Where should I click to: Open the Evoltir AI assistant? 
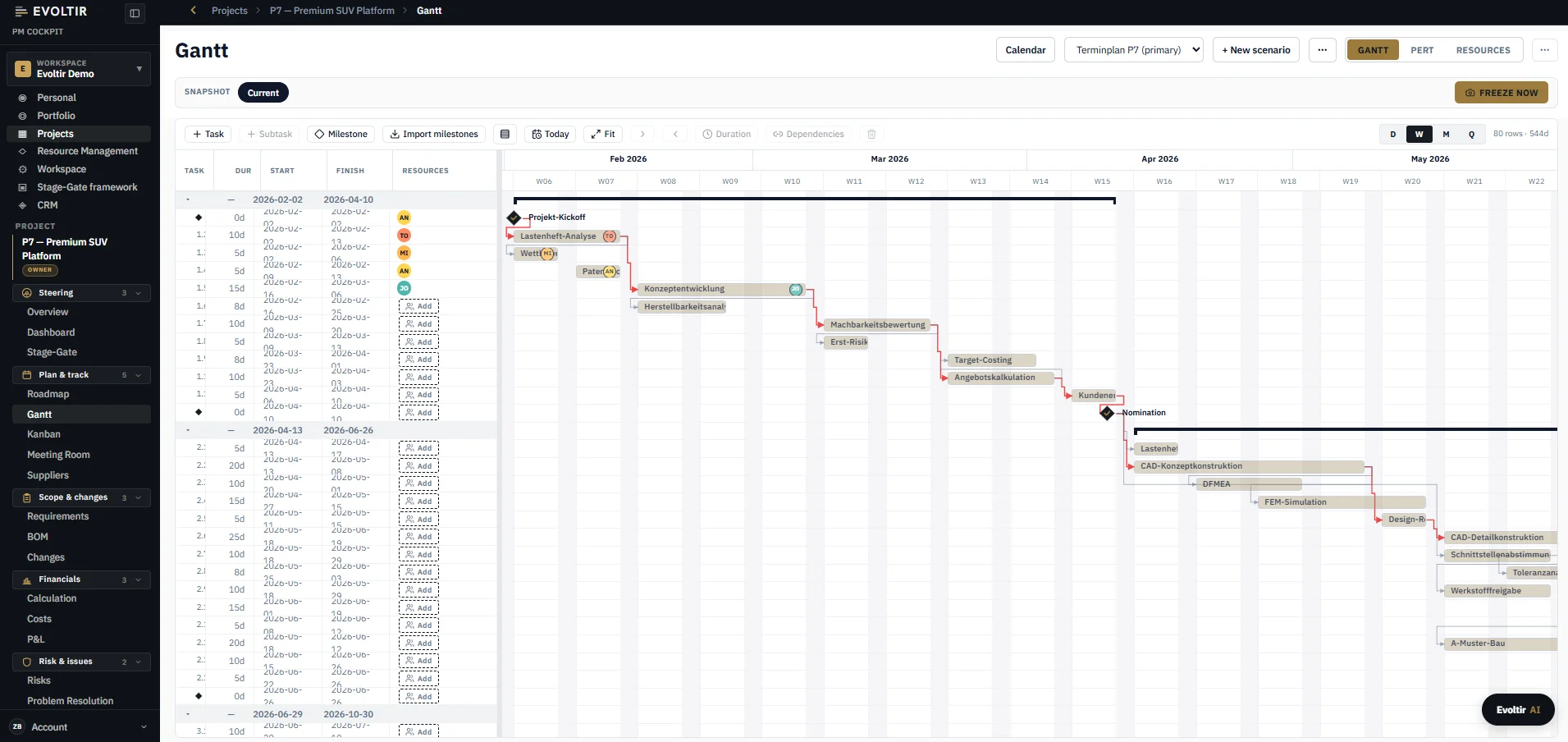(1518, 710)
